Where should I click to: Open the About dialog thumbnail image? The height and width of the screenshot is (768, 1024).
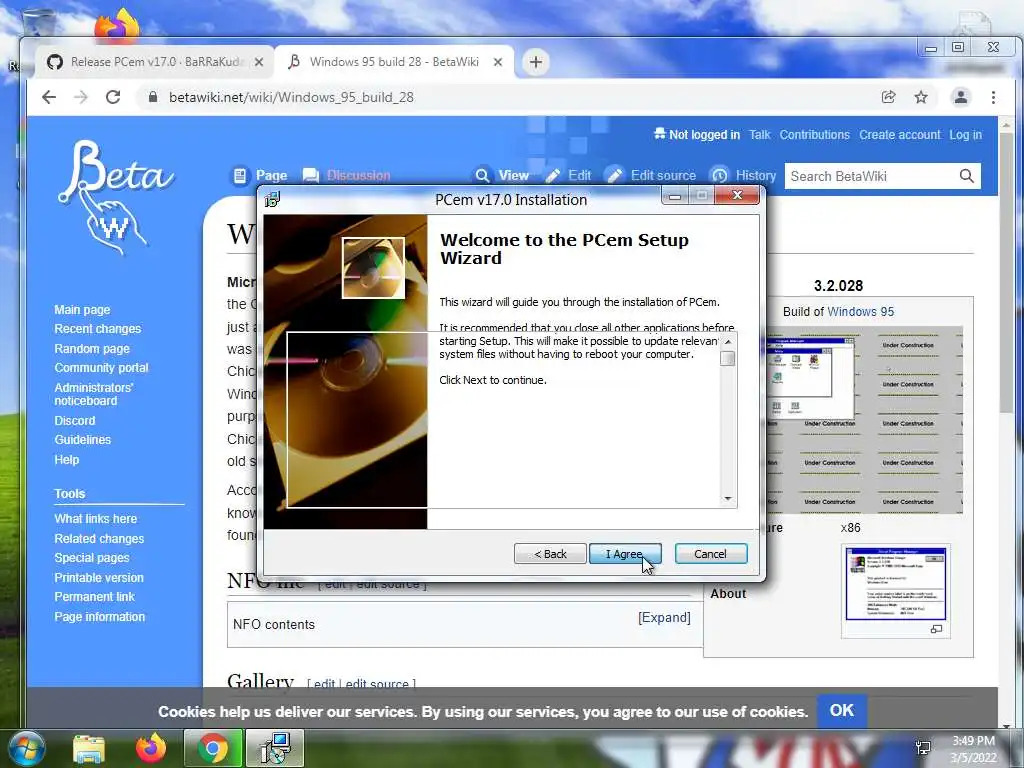tap(895, 583)
